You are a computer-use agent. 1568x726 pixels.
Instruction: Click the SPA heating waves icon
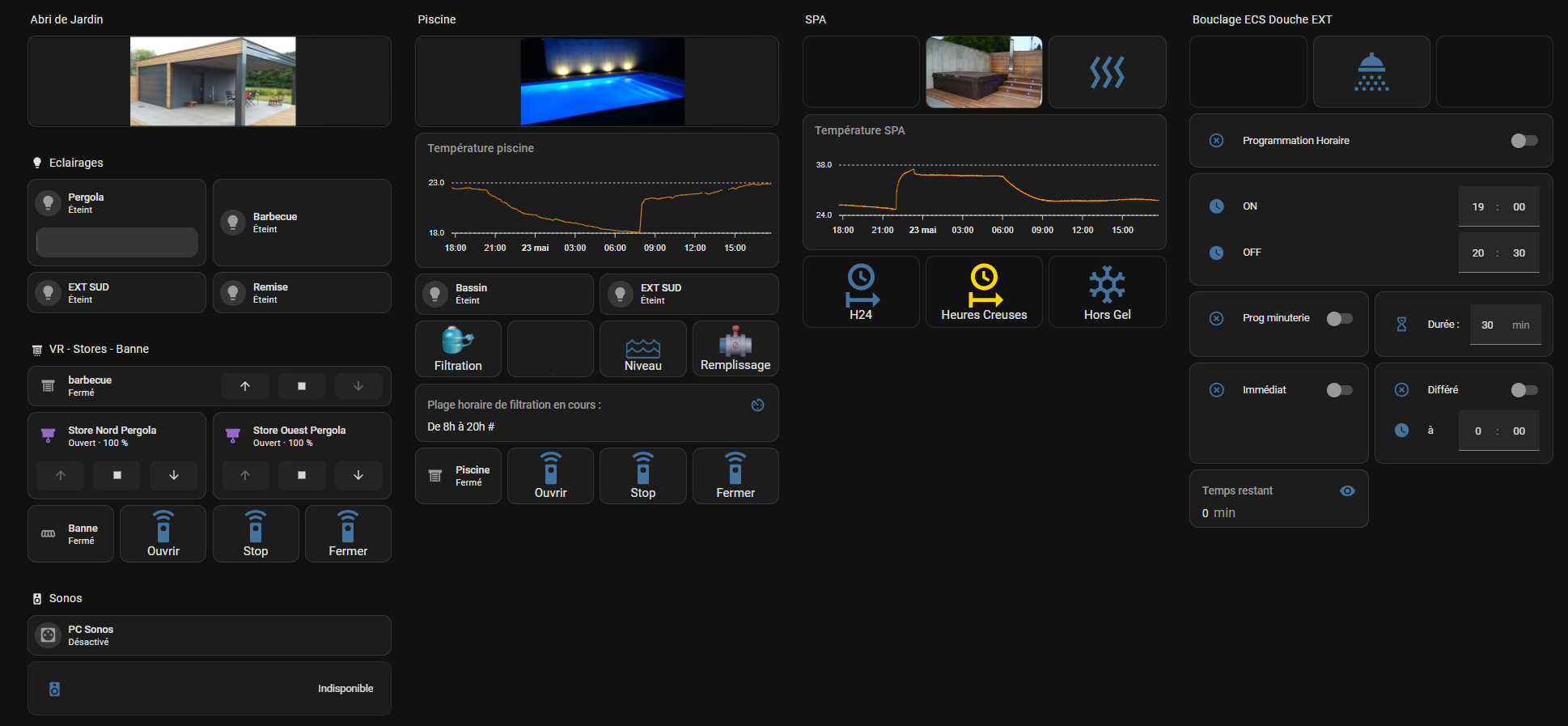click(1107, 72)
